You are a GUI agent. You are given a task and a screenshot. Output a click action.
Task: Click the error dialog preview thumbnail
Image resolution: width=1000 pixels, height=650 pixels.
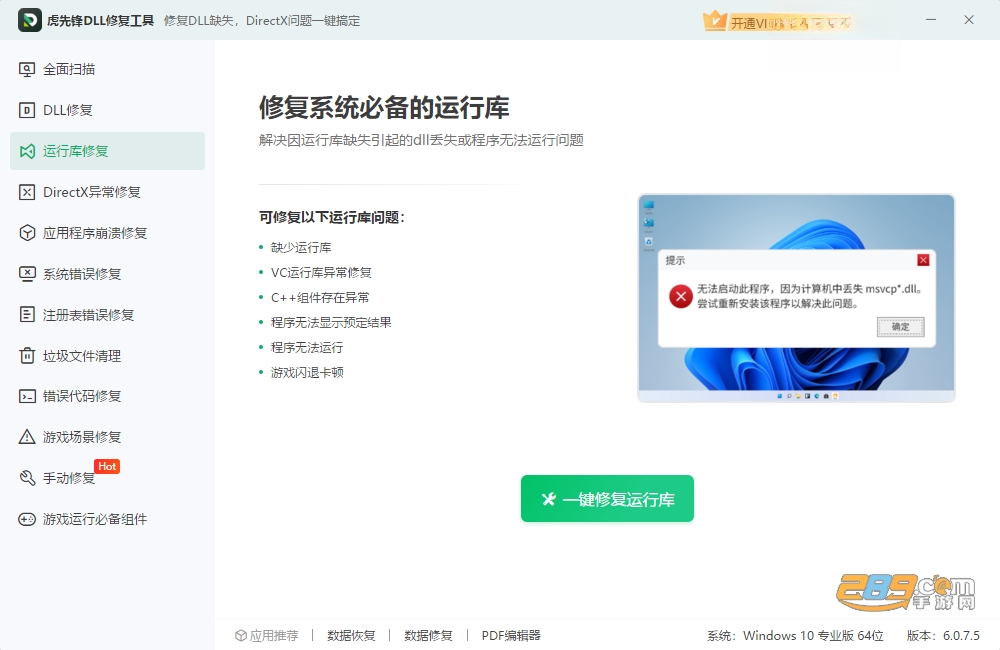pos(797,298)
